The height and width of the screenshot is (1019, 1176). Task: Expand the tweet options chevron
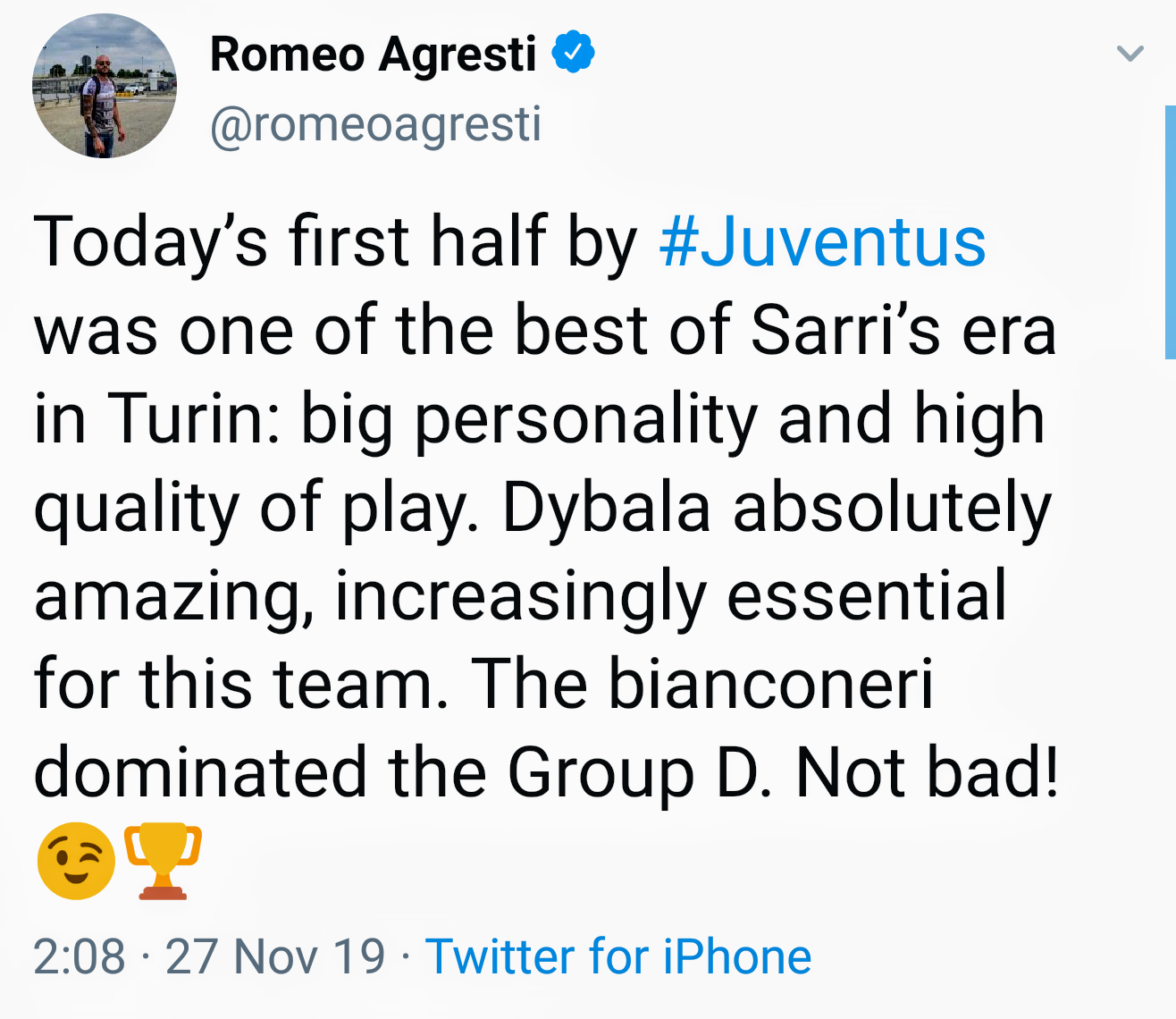point(1130,54)
